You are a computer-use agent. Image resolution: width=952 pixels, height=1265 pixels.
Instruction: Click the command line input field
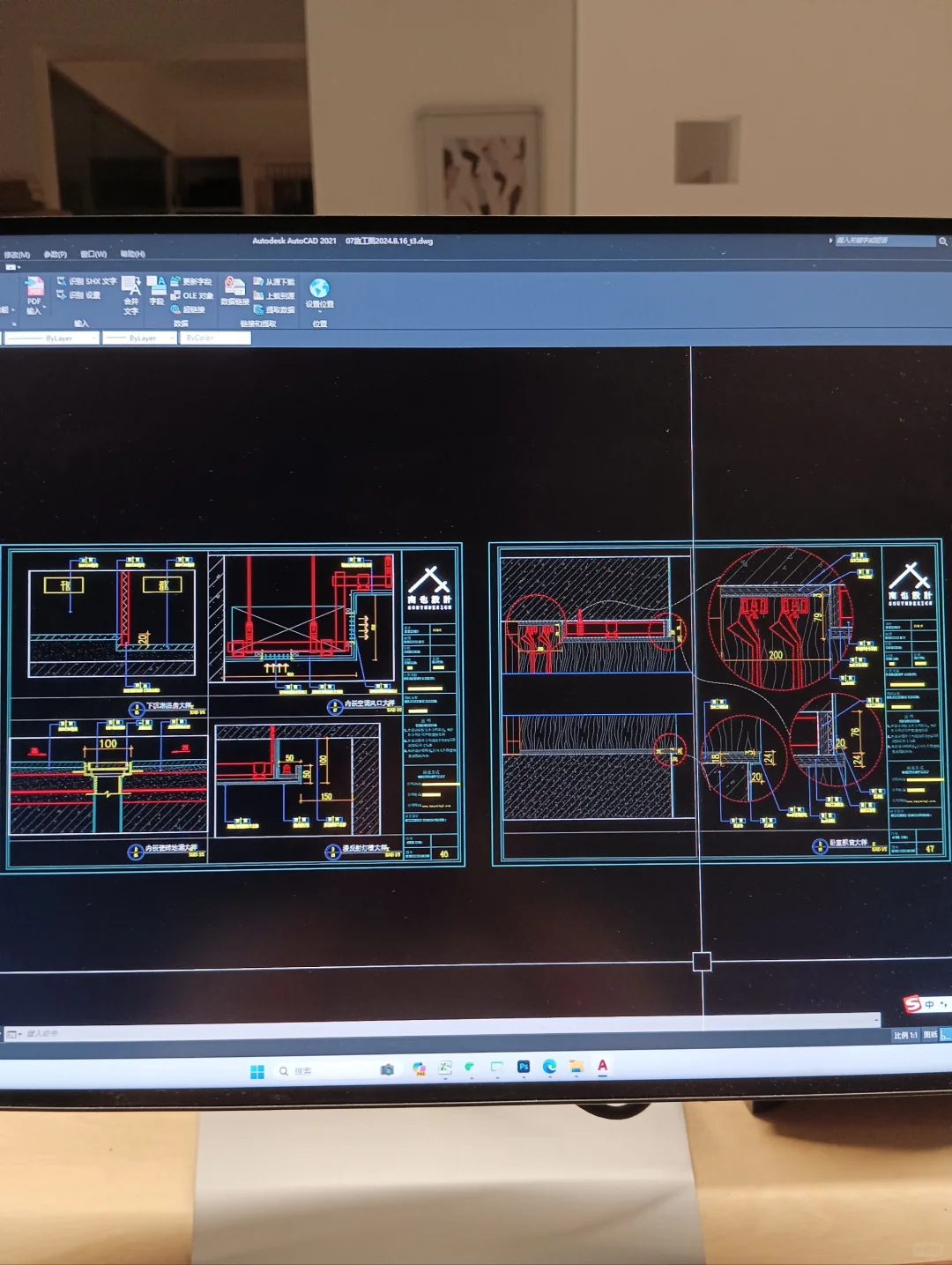click(x=441, y=1028)
